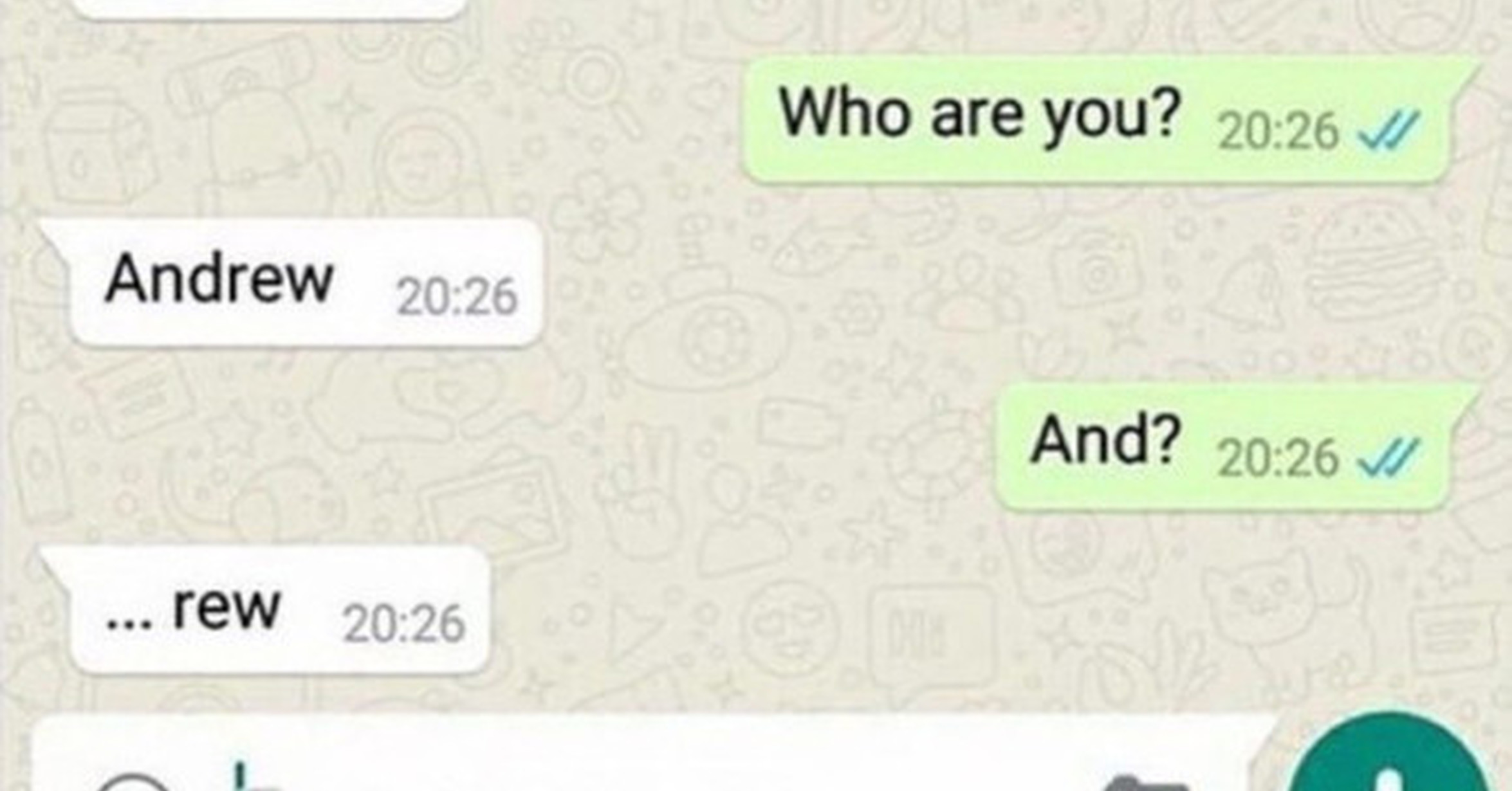Select the sent "And?" message bubble
Image resolution: width=1512 pixels, height=791 pixels.
coord(1235,447)
